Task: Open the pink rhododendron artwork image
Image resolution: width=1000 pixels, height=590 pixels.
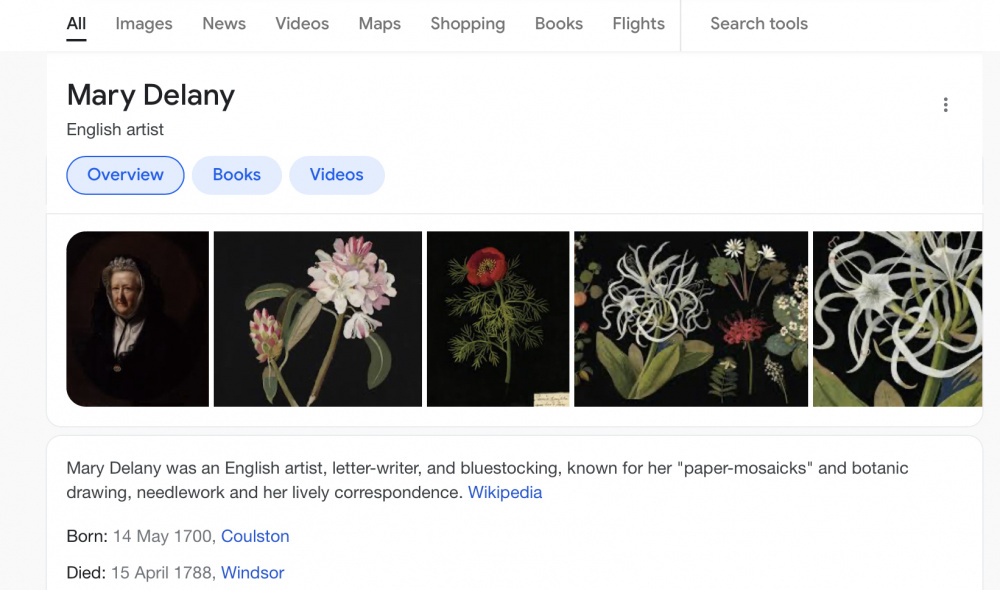Action: point(318,319)
